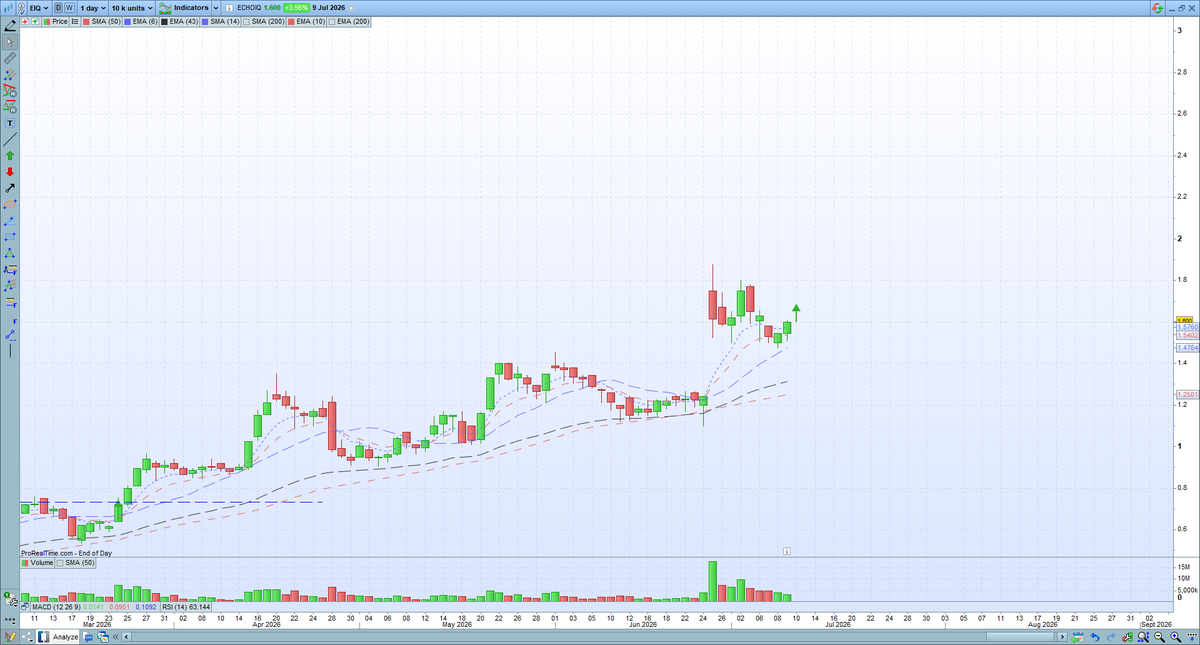Image resolution: width=1200 pixels, height=645 pixels.
Task: Select the vertical line drawing tool
Action: point(10,351)
